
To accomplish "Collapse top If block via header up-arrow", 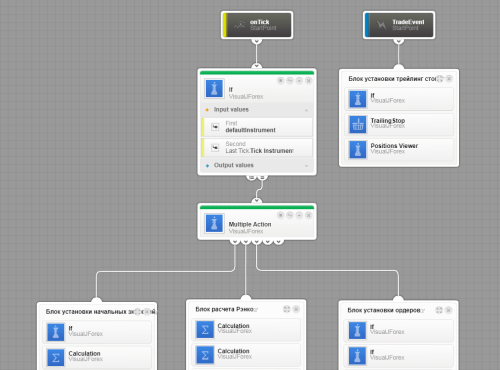I will pyautogui.click(x=299, y=81).
